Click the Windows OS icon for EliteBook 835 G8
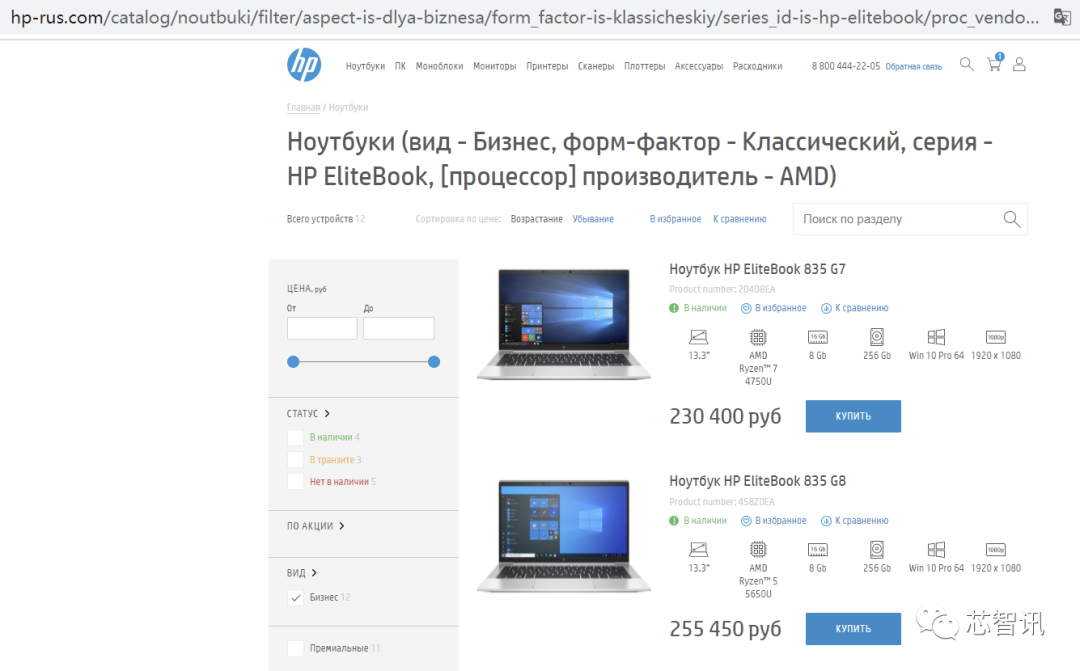 (936, 550)
